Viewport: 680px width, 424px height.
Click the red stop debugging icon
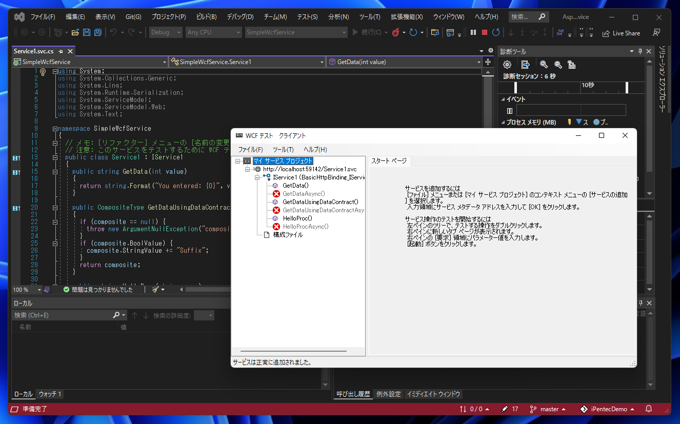484,33
